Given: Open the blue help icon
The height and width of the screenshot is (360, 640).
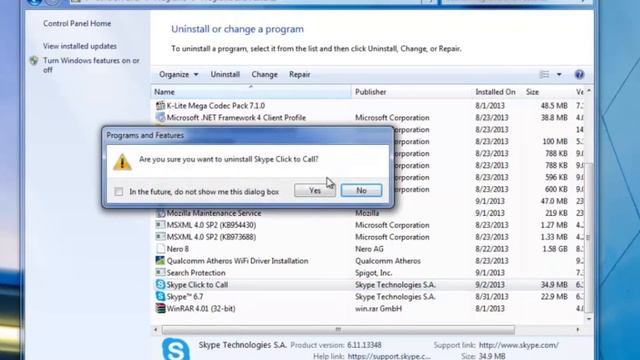Looking at the screenshot, I should coord(579,75).
